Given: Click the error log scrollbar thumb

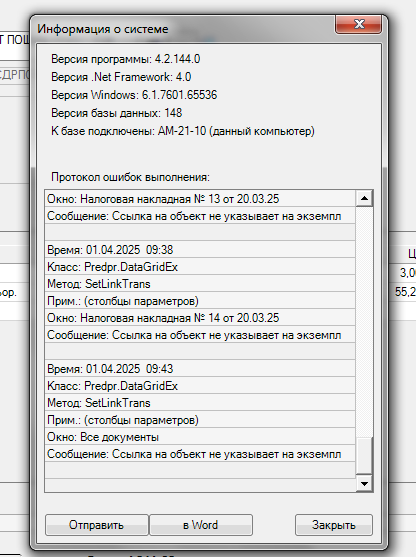Looking at the screenshot, I should click(364, 455).
